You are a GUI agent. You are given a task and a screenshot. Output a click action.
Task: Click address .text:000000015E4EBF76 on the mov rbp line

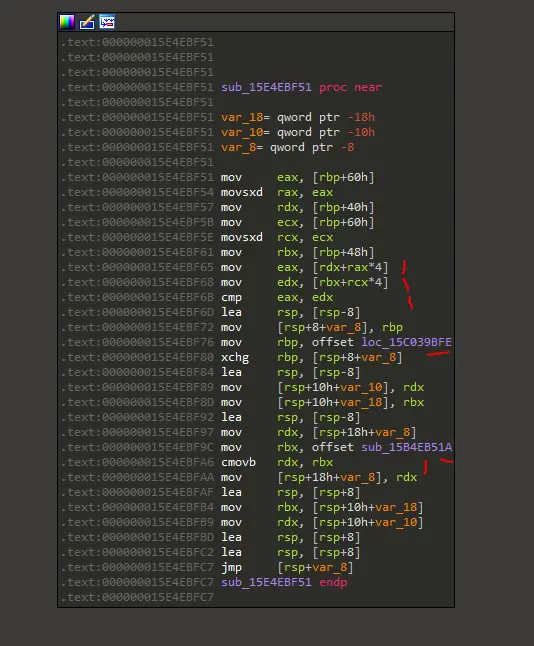click(137, 342)
